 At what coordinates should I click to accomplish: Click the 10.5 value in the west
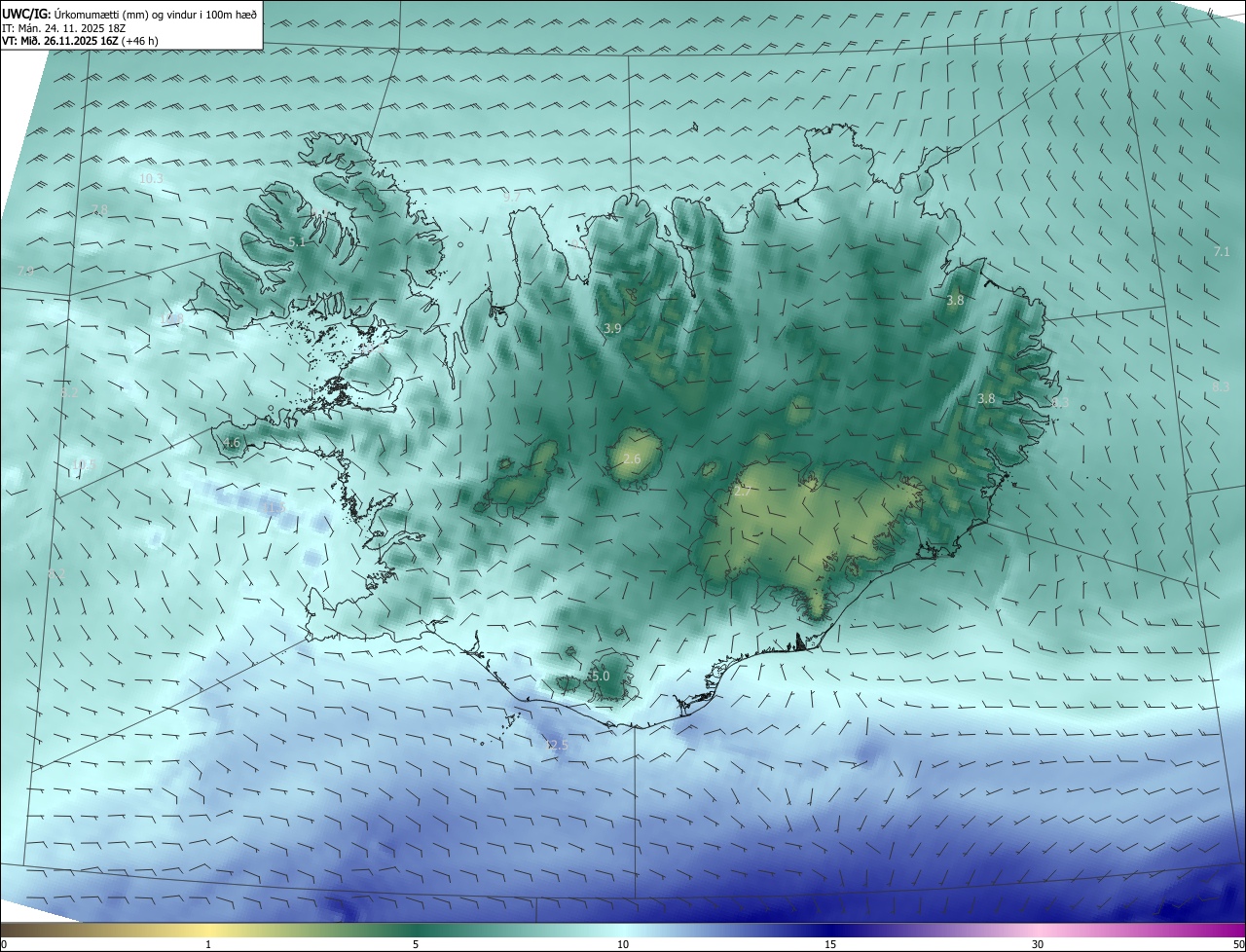84,465
